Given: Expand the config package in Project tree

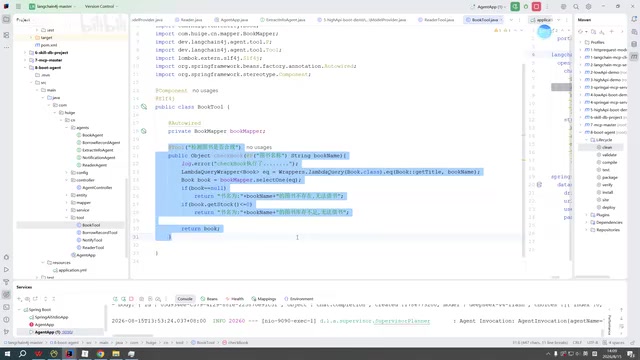Looking at the screenshot, I should 67,173.
